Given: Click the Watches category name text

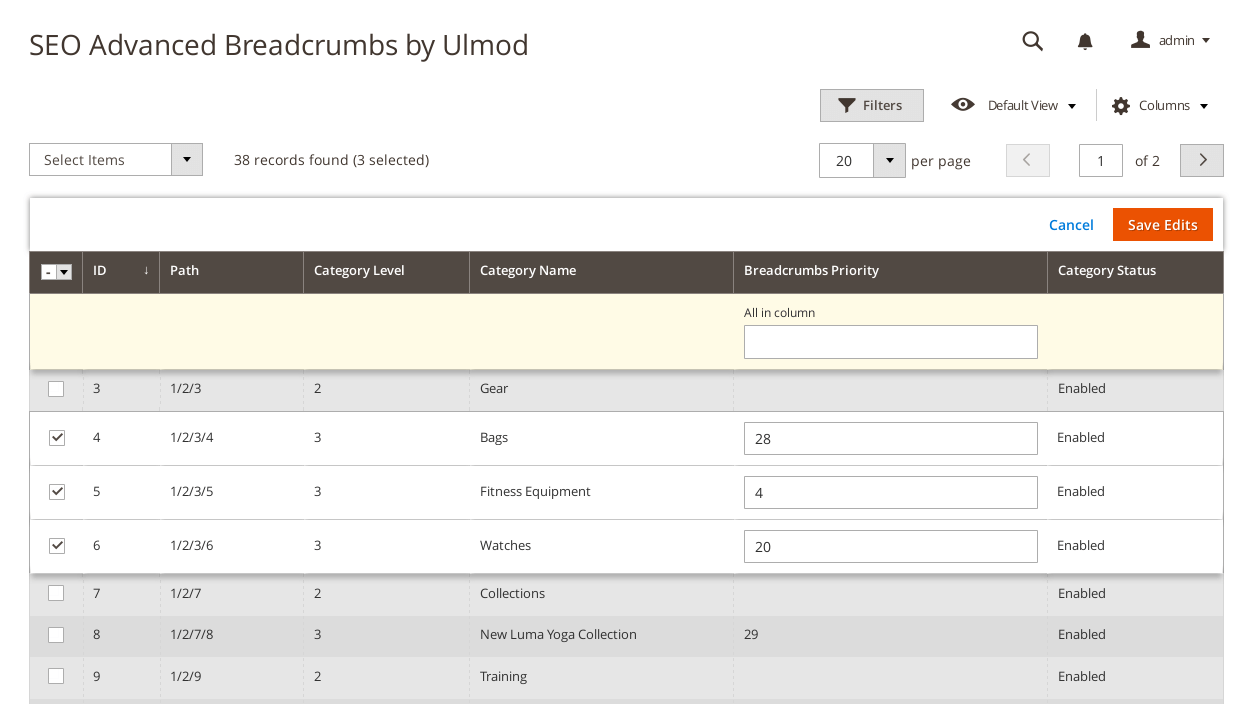Looking at the screenshot, I should tap(505, 545).
